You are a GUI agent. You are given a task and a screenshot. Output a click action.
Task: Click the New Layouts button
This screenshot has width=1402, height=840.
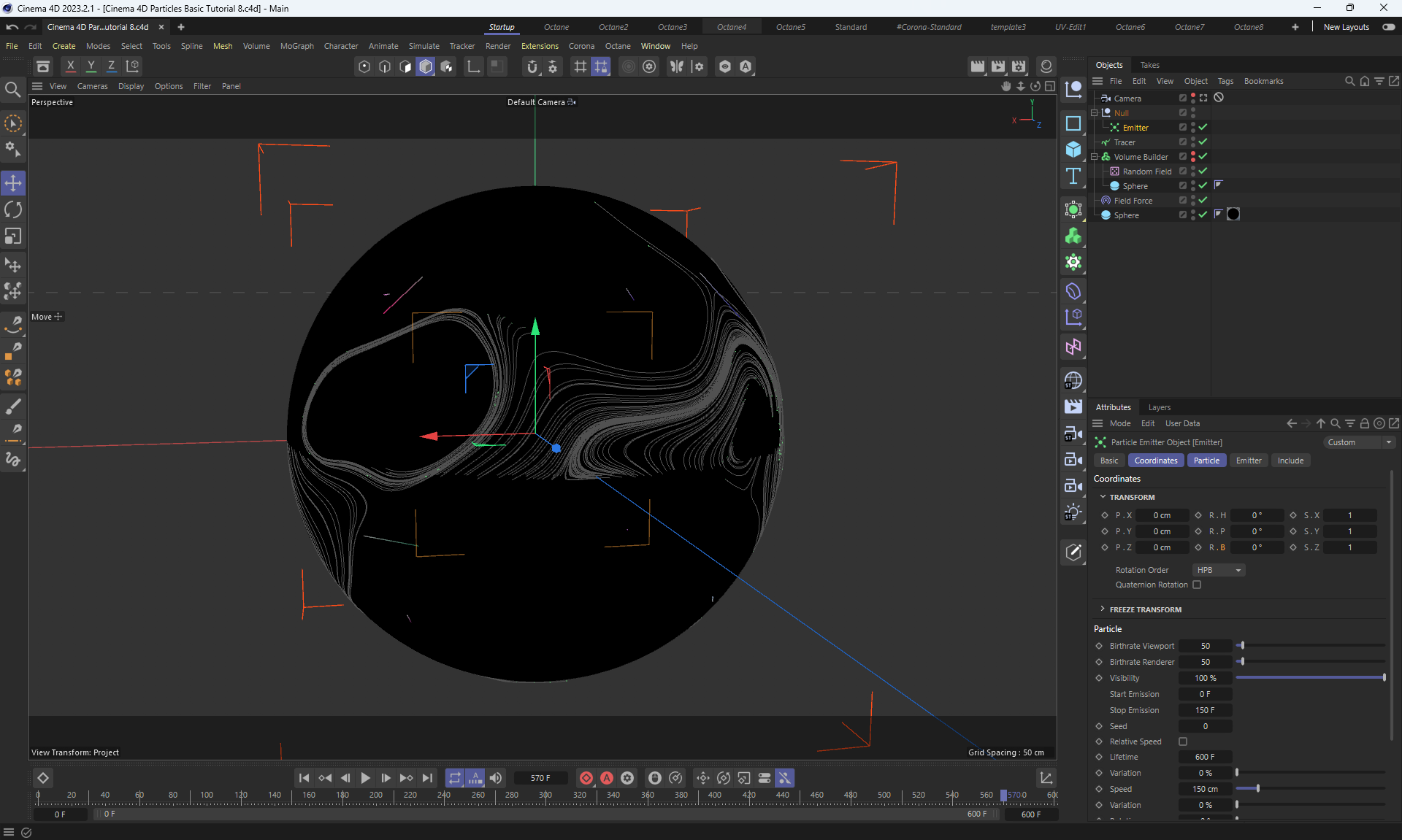point(1346,27)
